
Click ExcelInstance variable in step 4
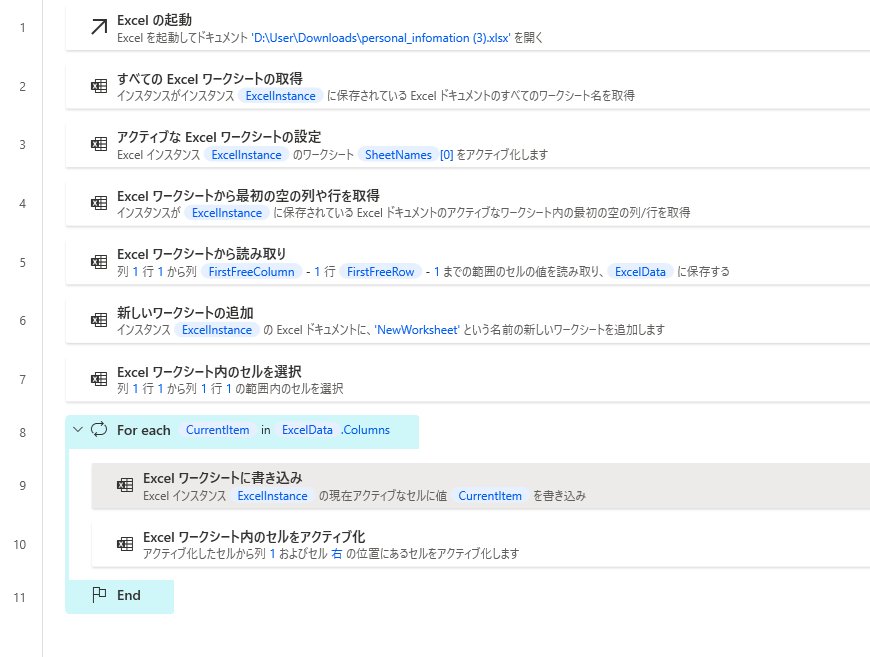226,213
